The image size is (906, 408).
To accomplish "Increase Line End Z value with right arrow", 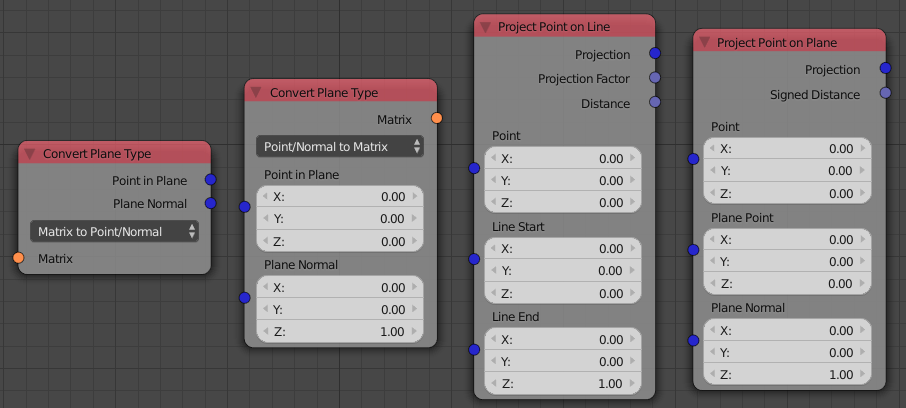I will tap(634, 384).
